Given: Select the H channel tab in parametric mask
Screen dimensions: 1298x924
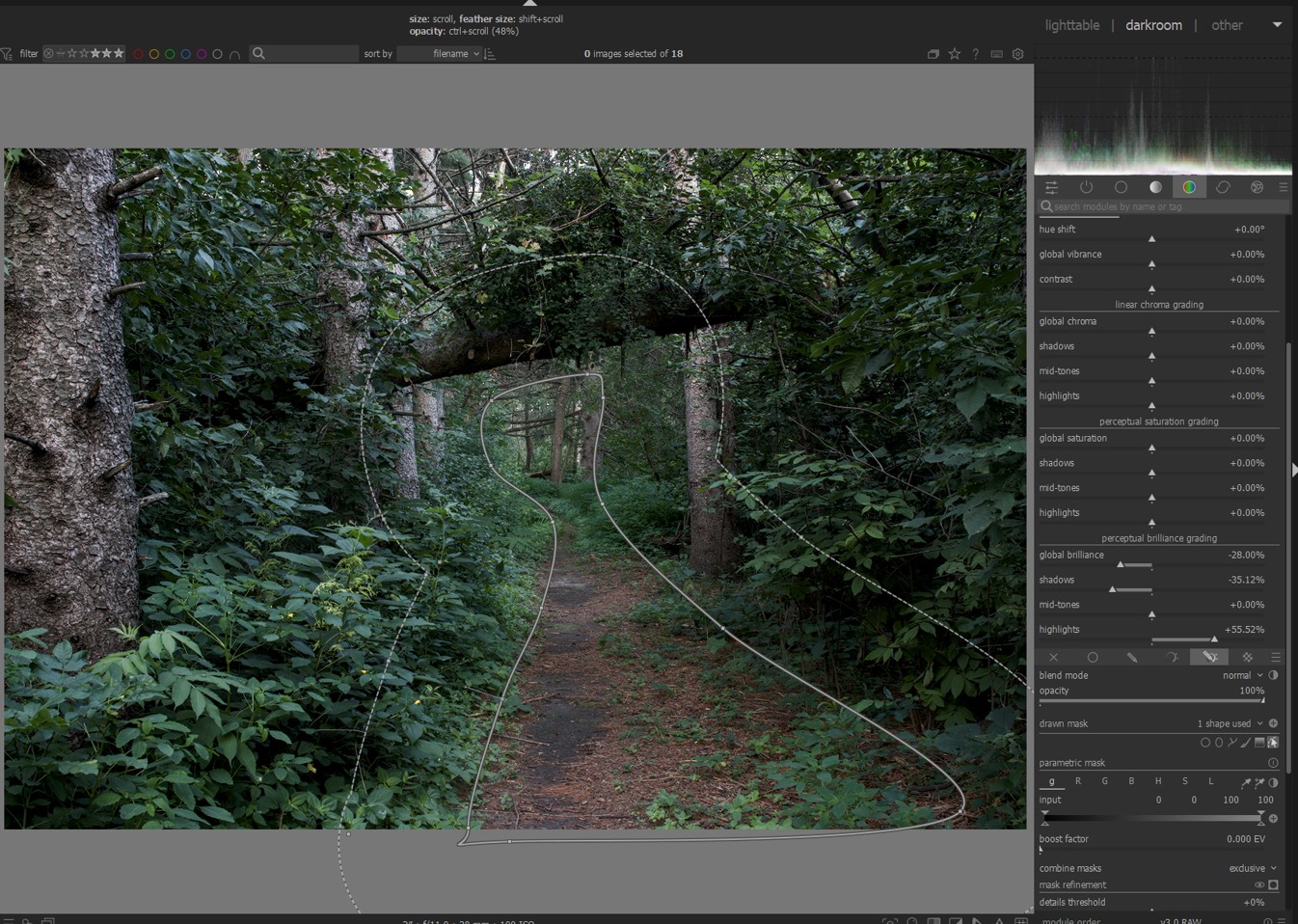Looking at the screenshot, I should [x=1157, y=781].
